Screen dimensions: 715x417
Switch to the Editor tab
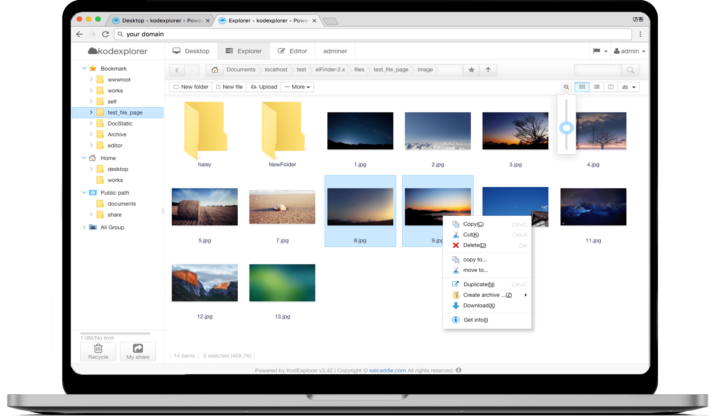point(293,51)
